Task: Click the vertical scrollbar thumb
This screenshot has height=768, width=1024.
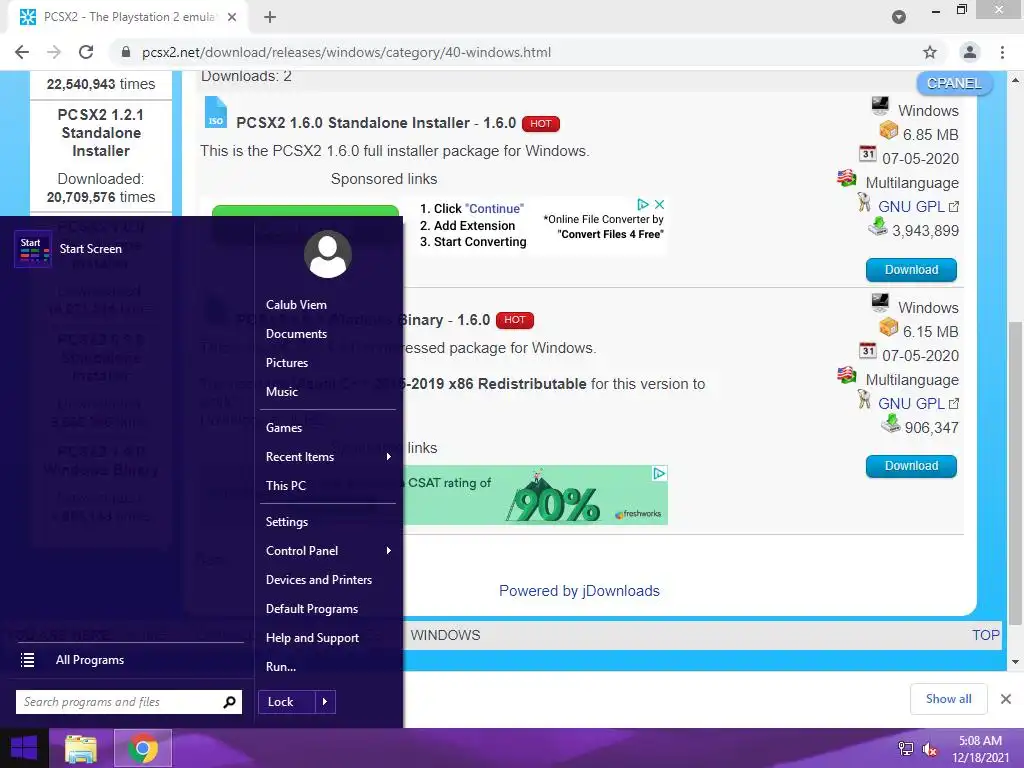Action: click(x=1016, y=474)
